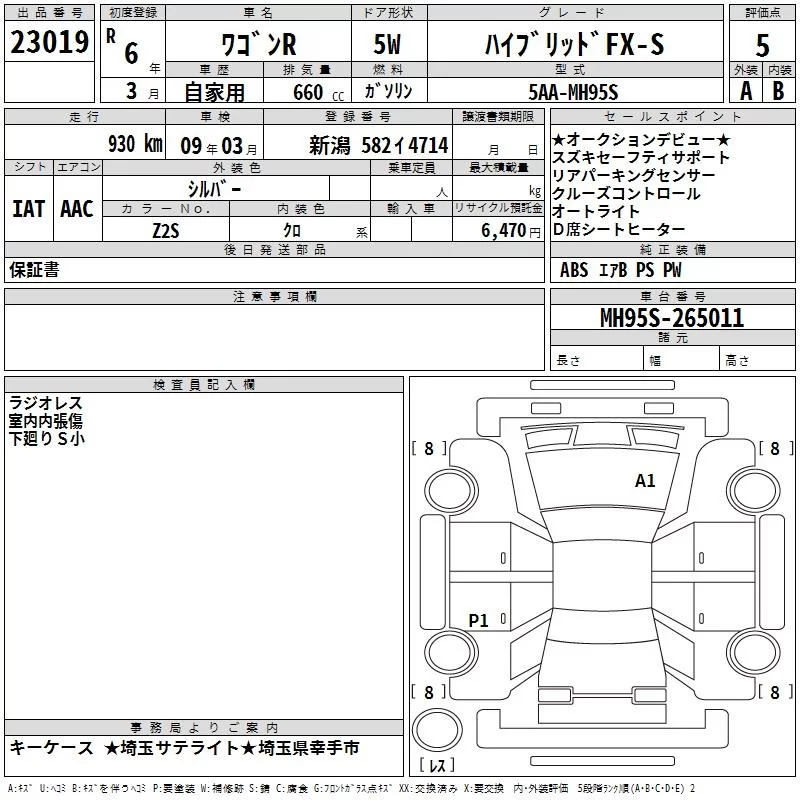Select the 保証書 entry
Viewport: 800px width, 800px height.
tap(34, 270)
